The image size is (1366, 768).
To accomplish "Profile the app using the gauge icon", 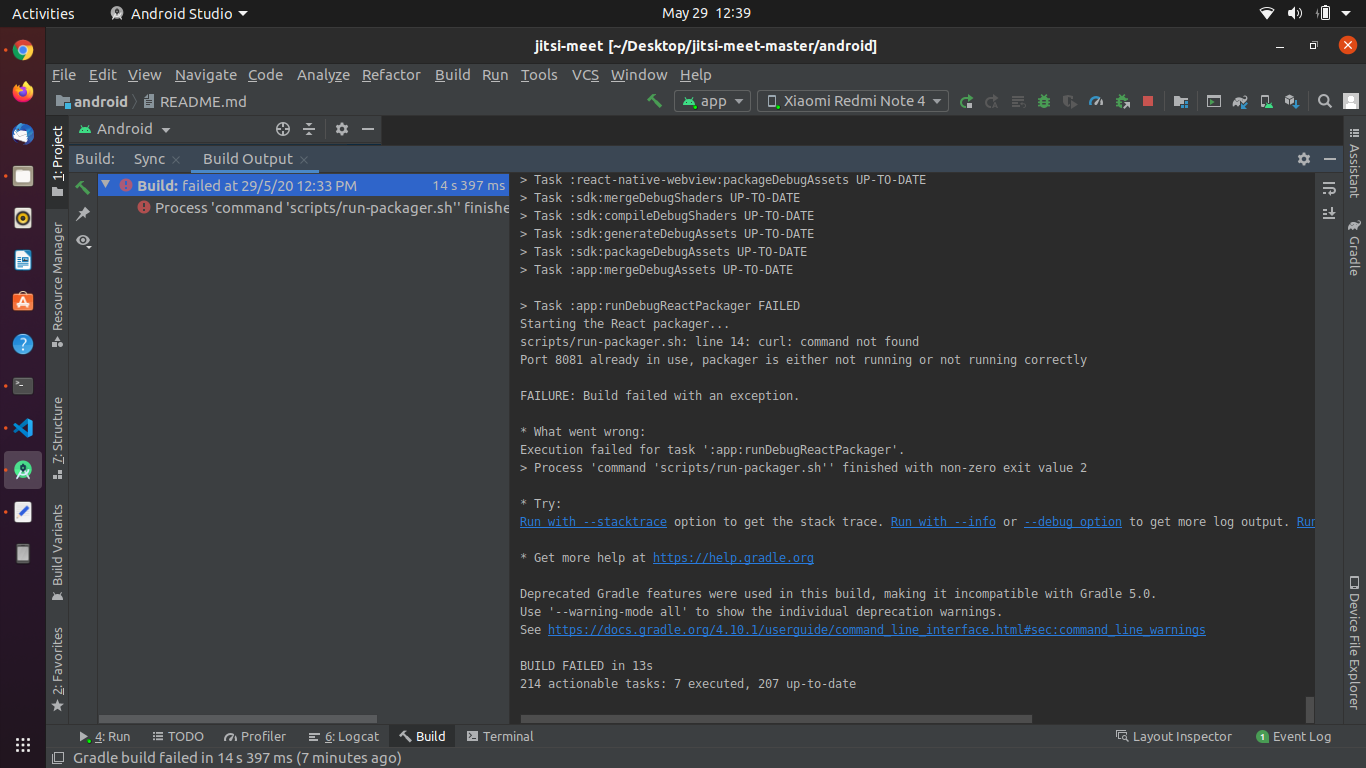I will 1095,101.
